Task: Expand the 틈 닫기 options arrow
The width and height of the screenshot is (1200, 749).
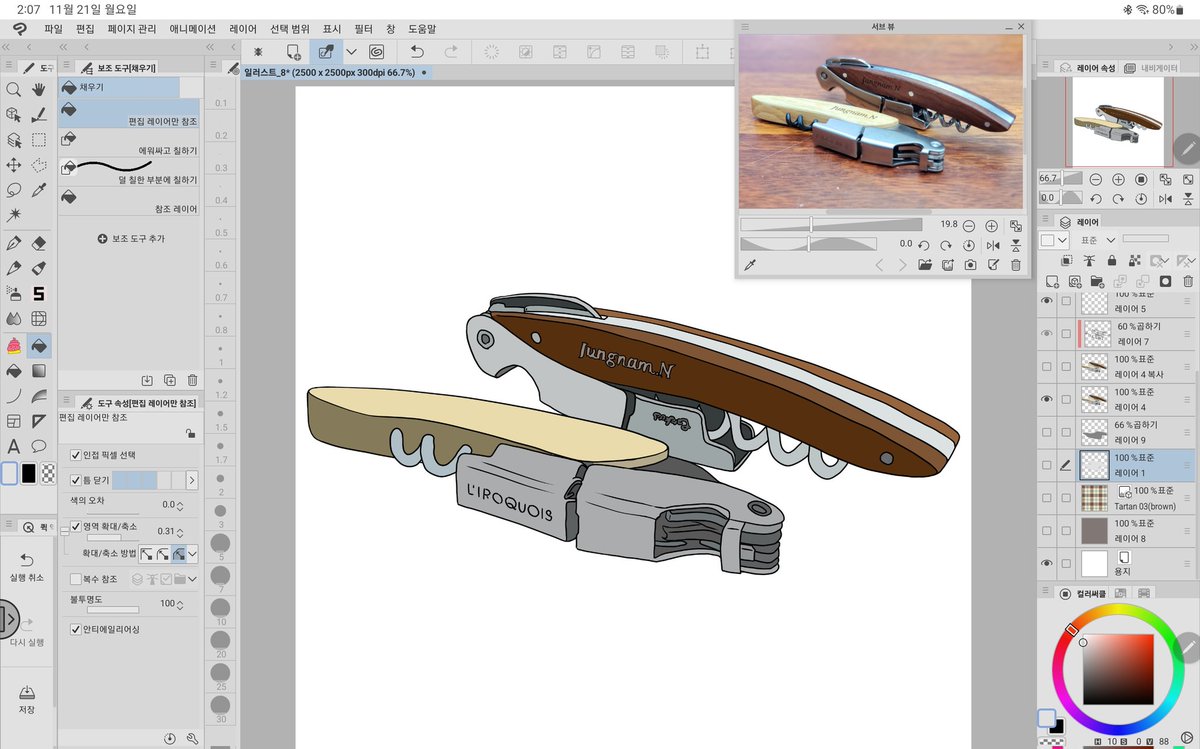Action: [192, 481]
